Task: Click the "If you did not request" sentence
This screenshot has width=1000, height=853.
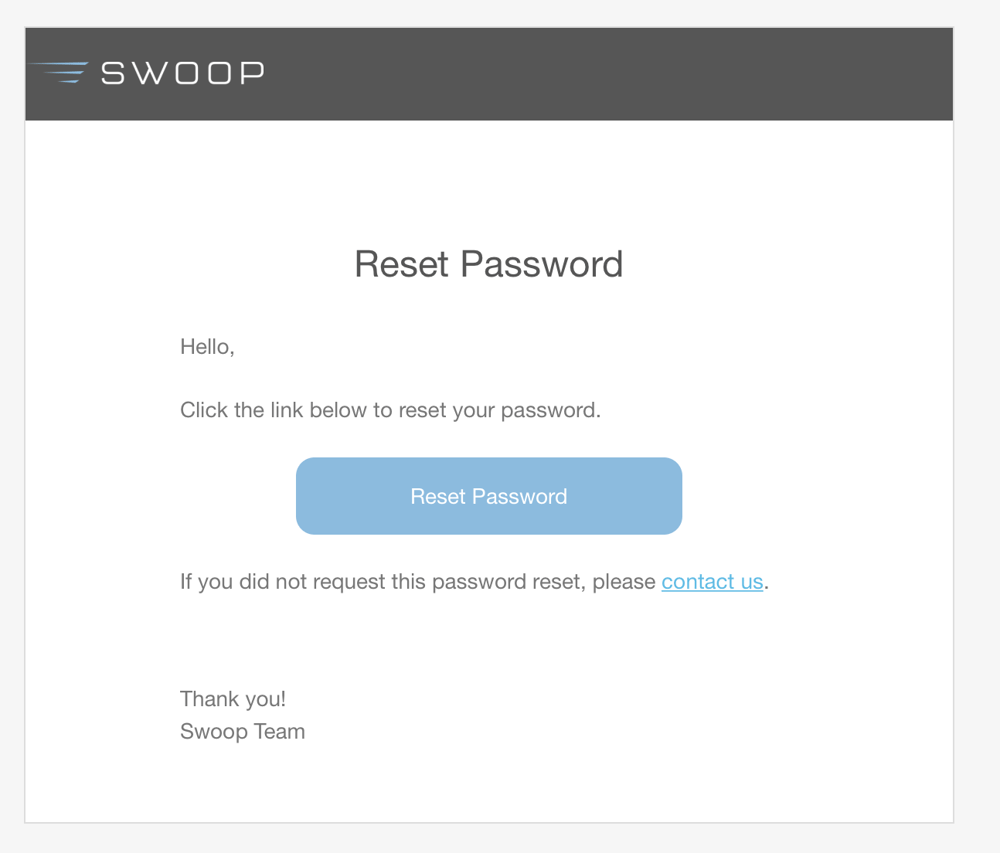Action: tap(418, 581)
